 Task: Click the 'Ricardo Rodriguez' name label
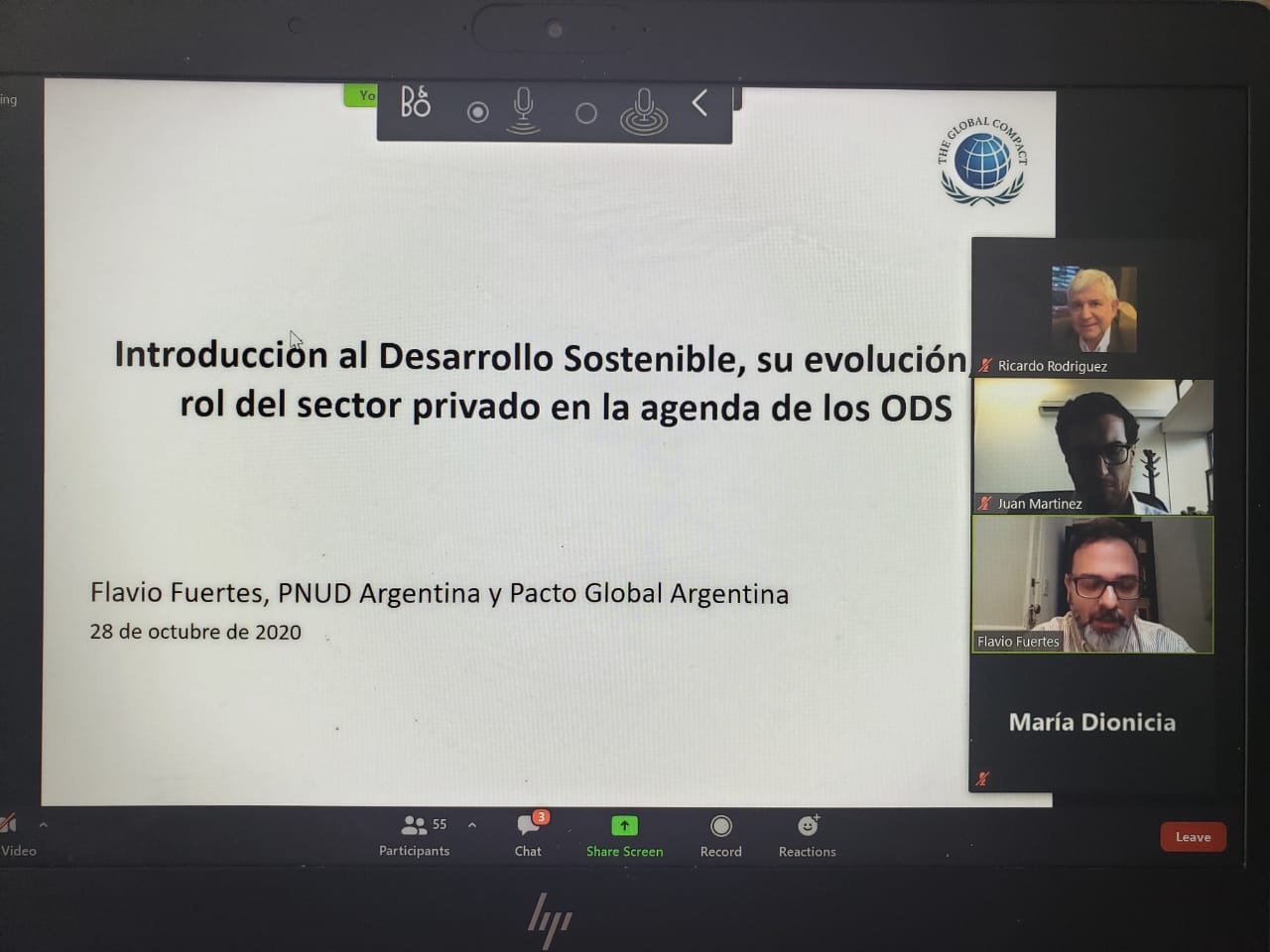tap(1052, 366)
